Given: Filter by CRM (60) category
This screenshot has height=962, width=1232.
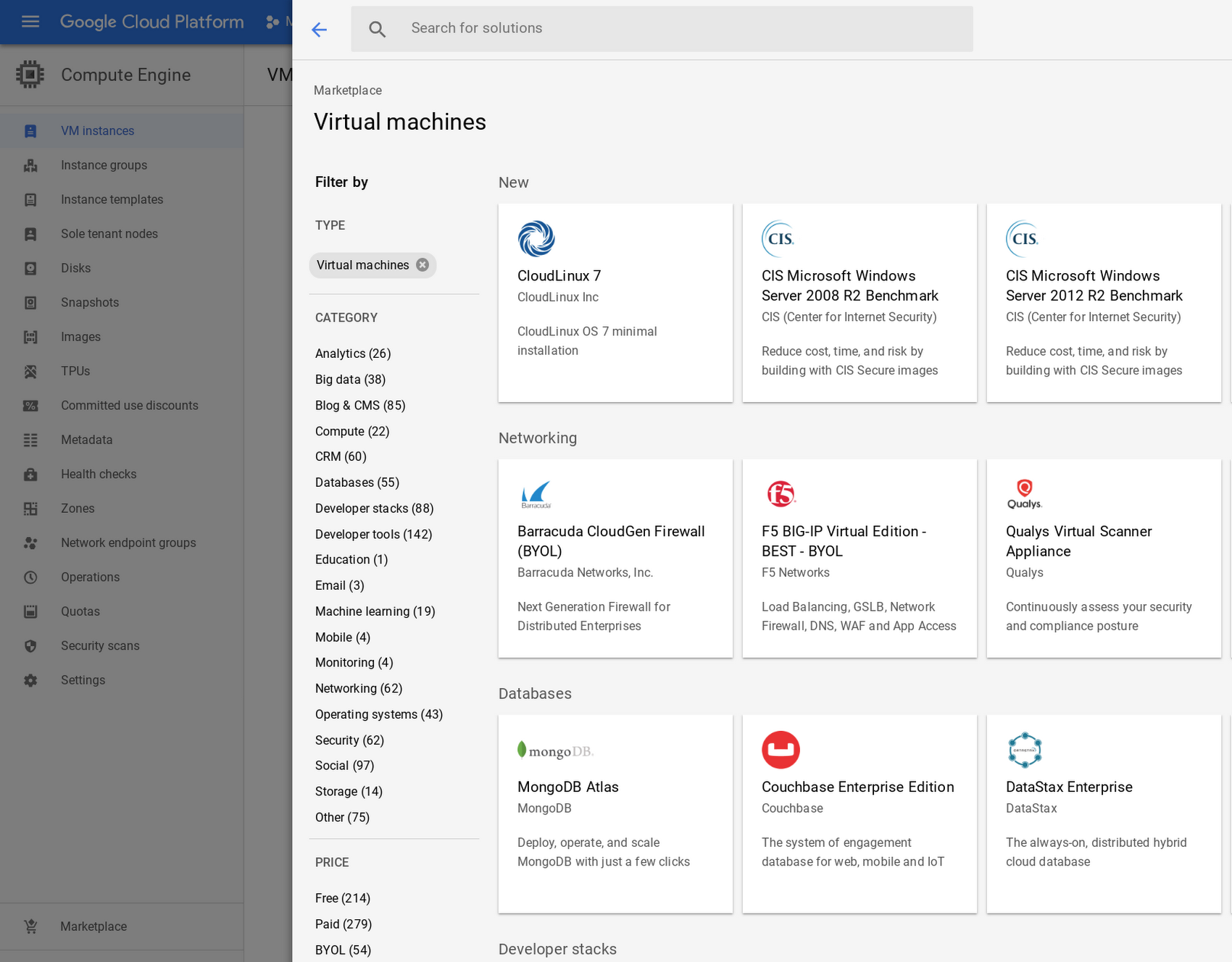Looking at the screenshot, I should (x=341, y=457).
